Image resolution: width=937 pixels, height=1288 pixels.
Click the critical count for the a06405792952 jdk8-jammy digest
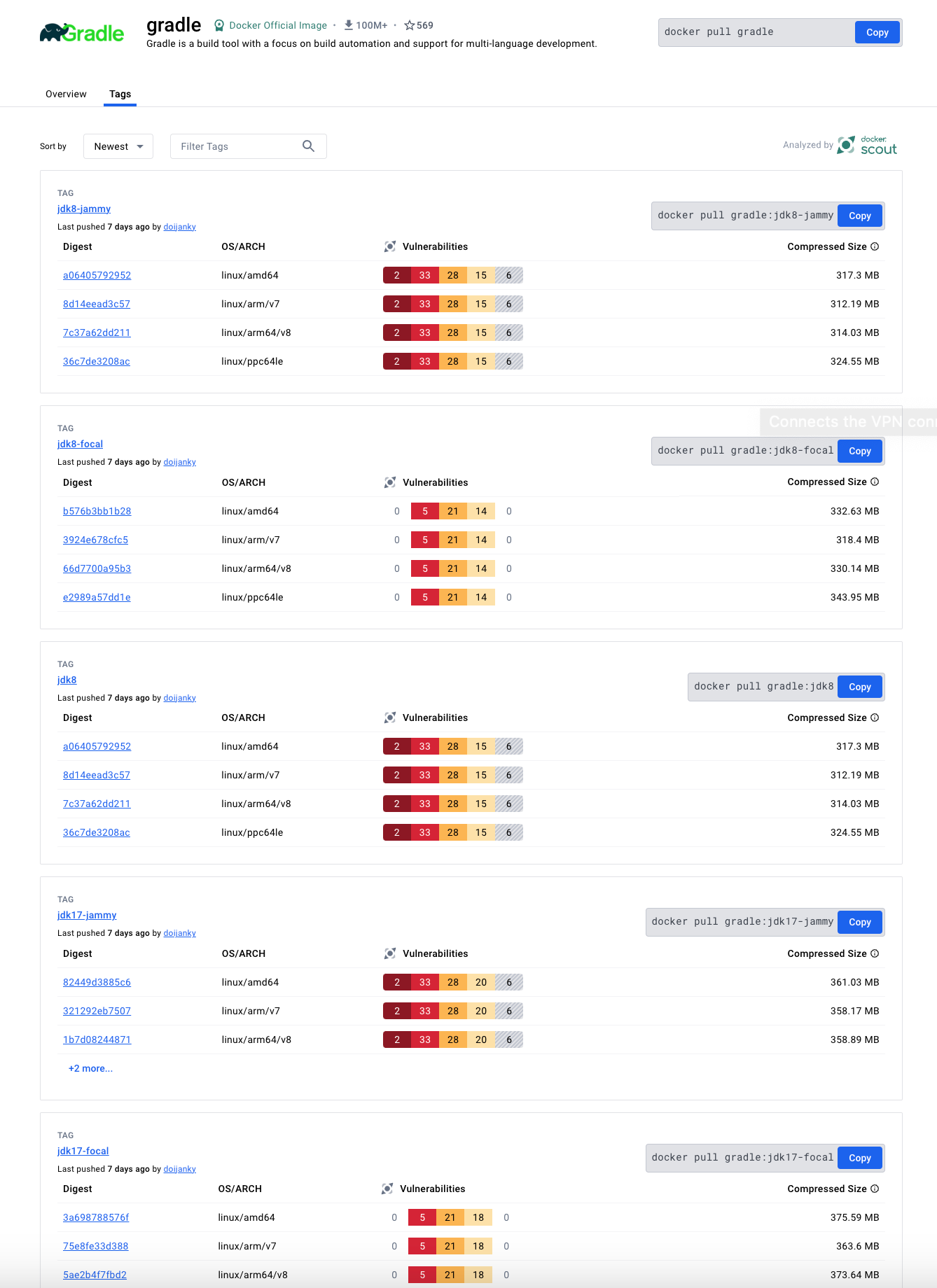point(397,275)
